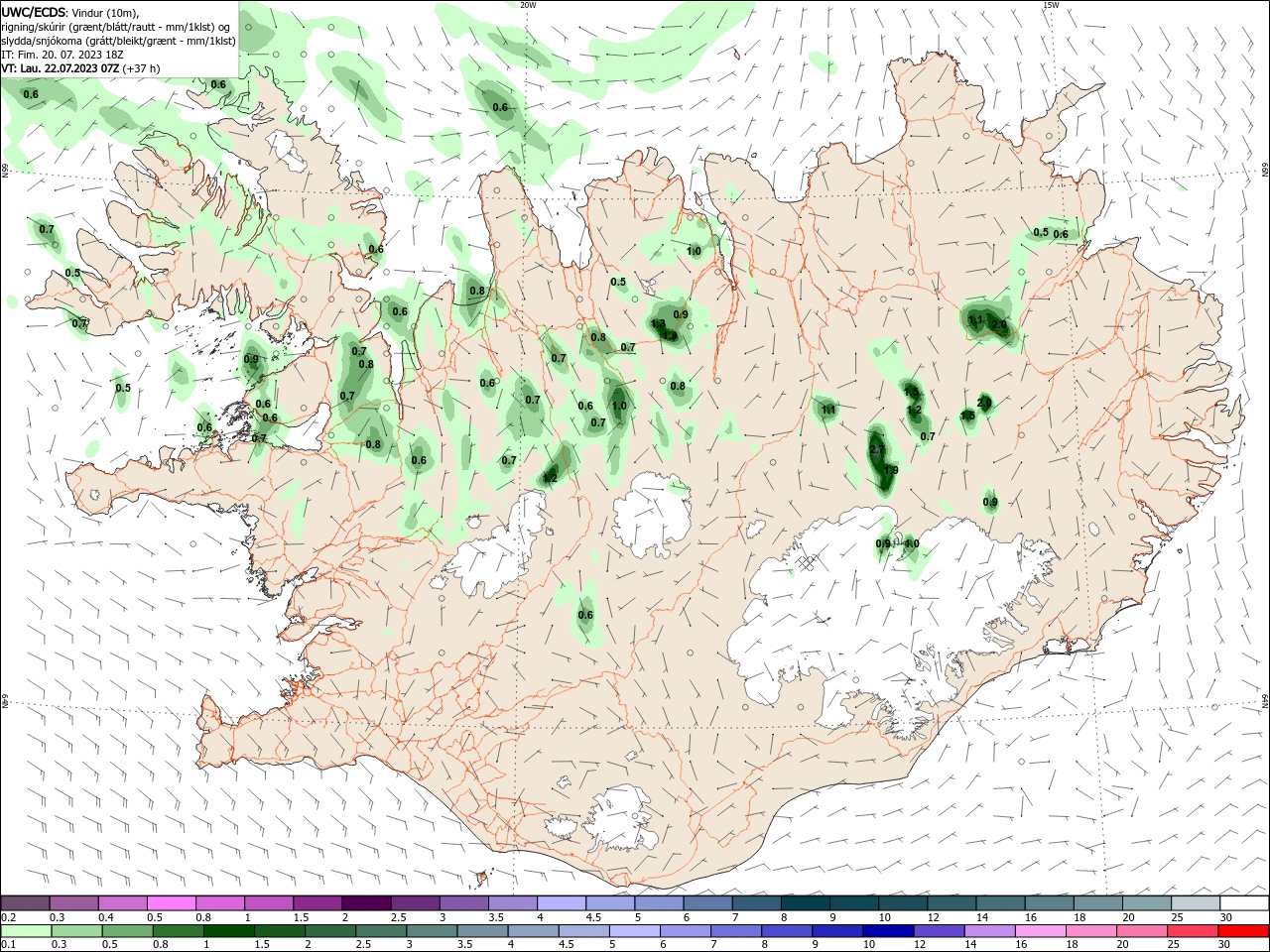Pick the darkest green swatch labeled 1
Screen dimensions: 1270x952
point(230,931)
